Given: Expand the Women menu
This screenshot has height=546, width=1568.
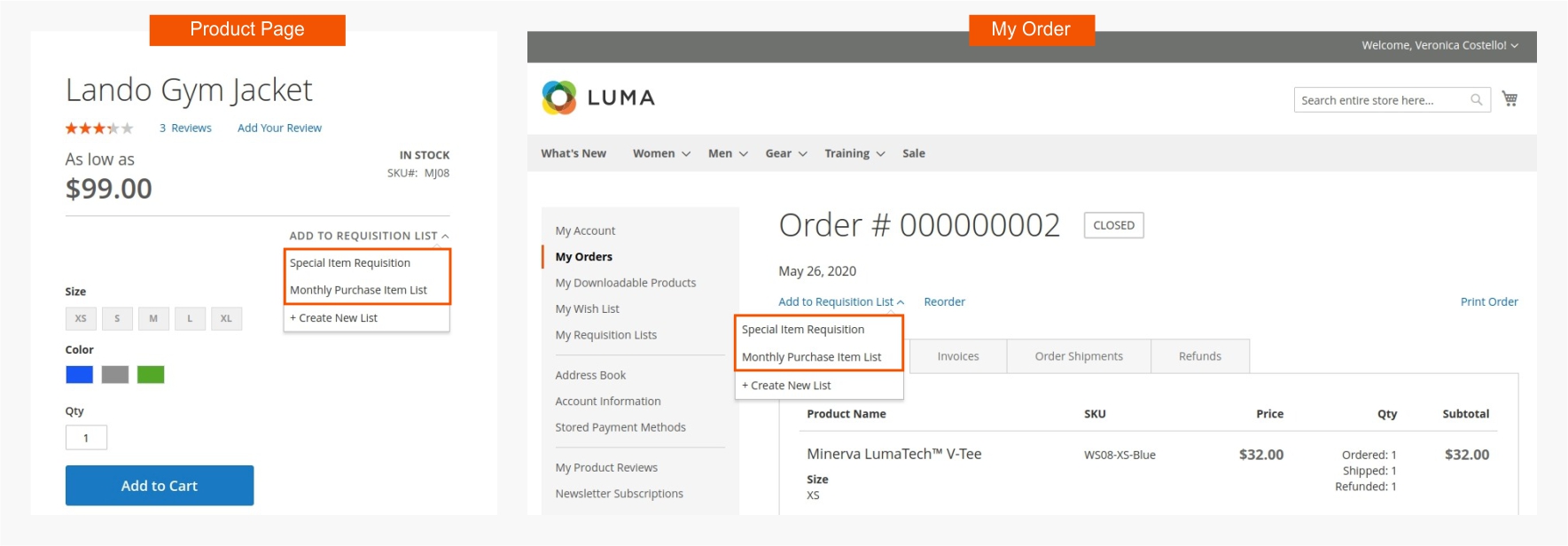Looking at the screenshot, I should (661, 153).
